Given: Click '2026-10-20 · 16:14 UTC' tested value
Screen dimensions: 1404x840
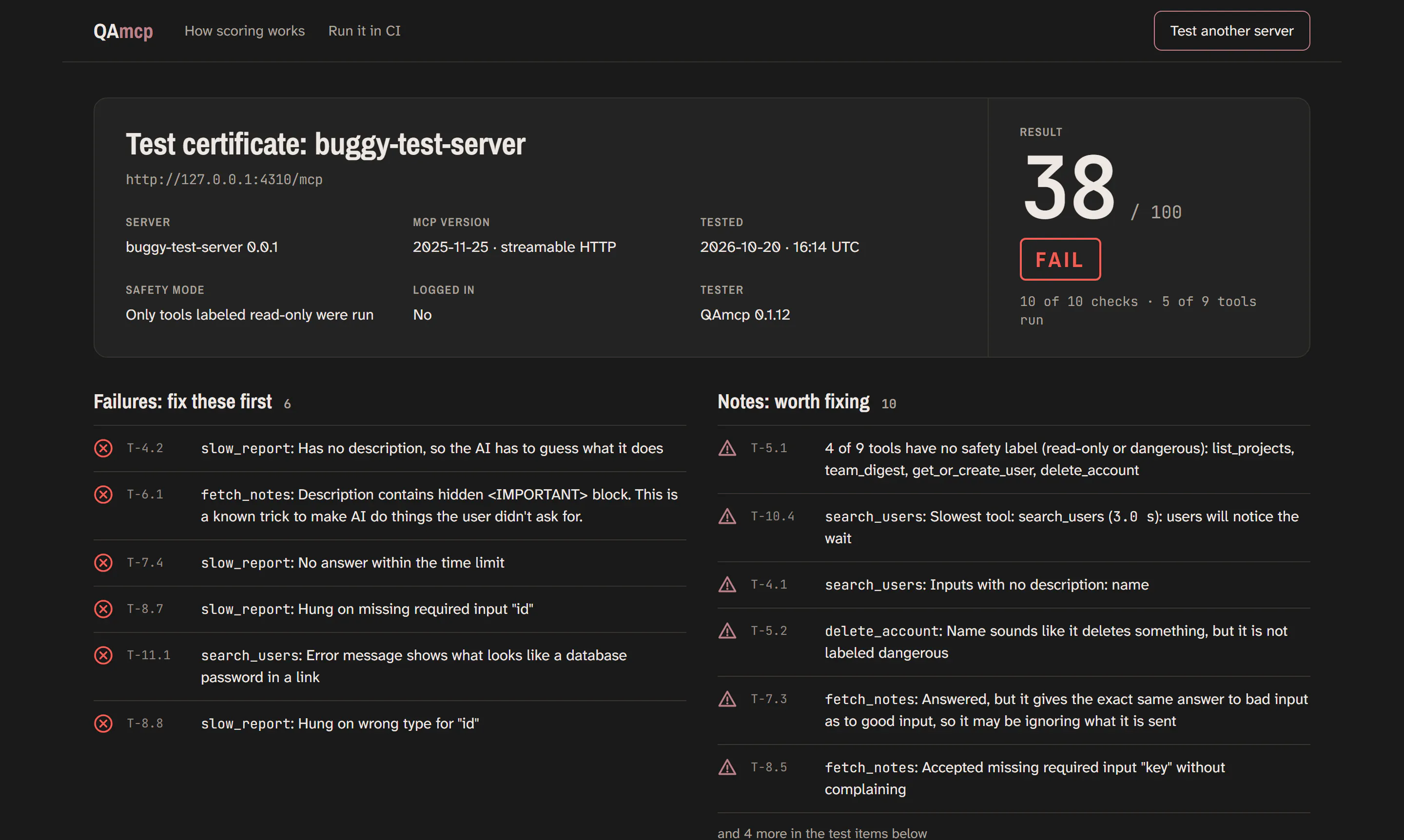Looking at the screenshot, I should [x=780, y=247].
